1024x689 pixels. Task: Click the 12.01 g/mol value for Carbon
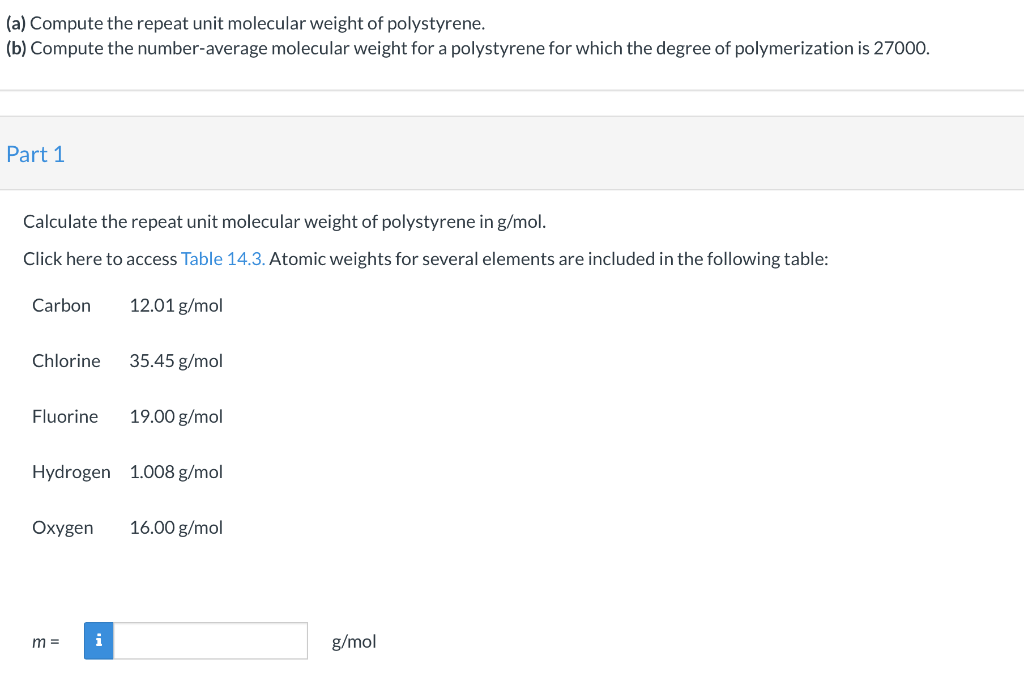pyautogui.click(x=176, y=305)
